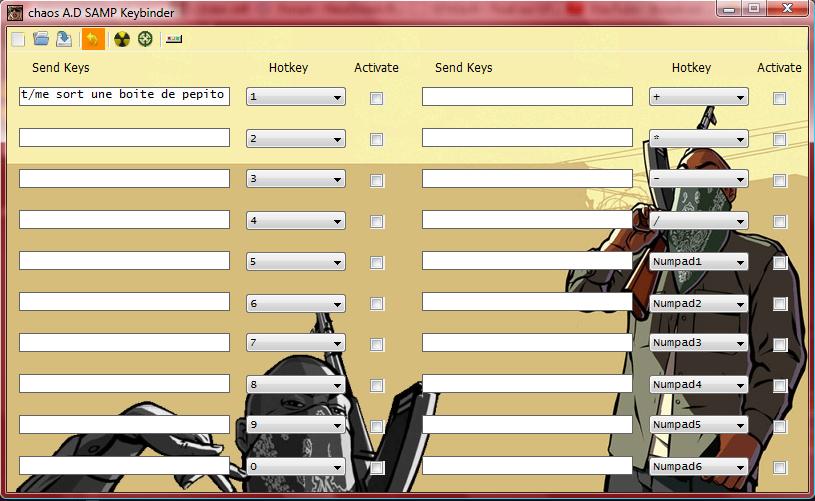Click the app icon in title bar
This screenshot has width=815, height=501.
[x=15, y=12]
